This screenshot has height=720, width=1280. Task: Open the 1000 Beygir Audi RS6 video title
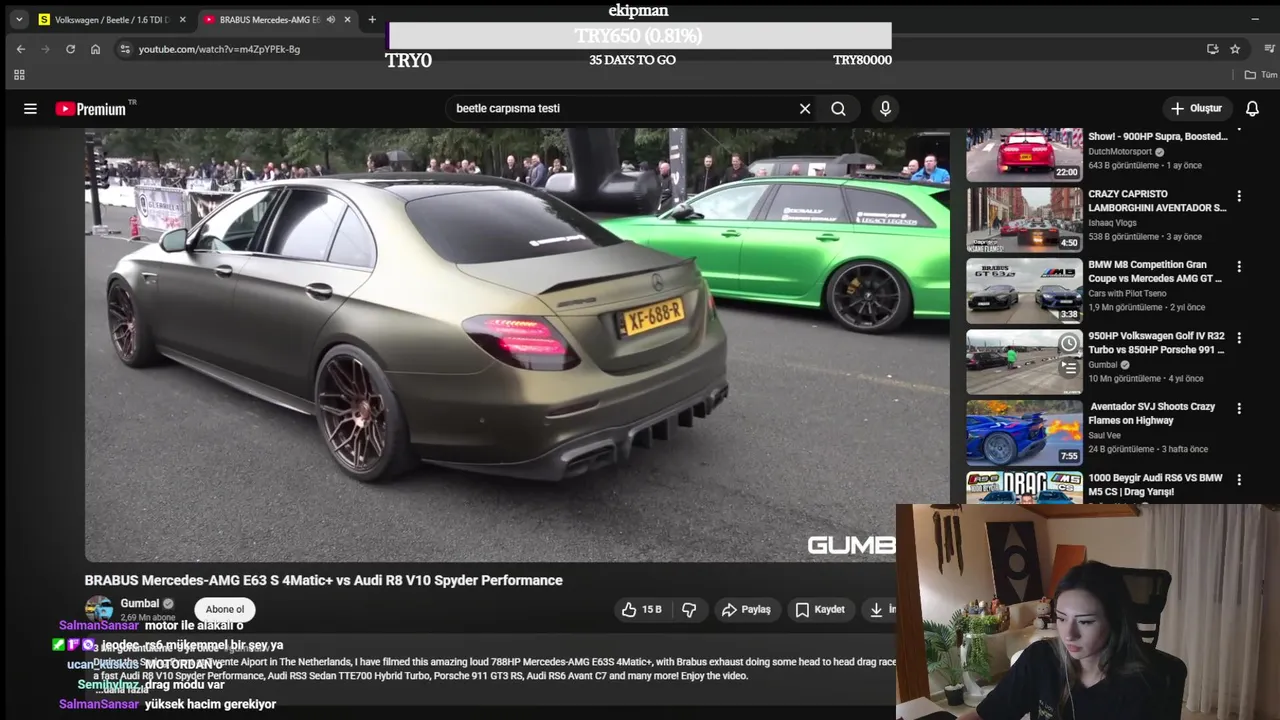(1156, 485)
